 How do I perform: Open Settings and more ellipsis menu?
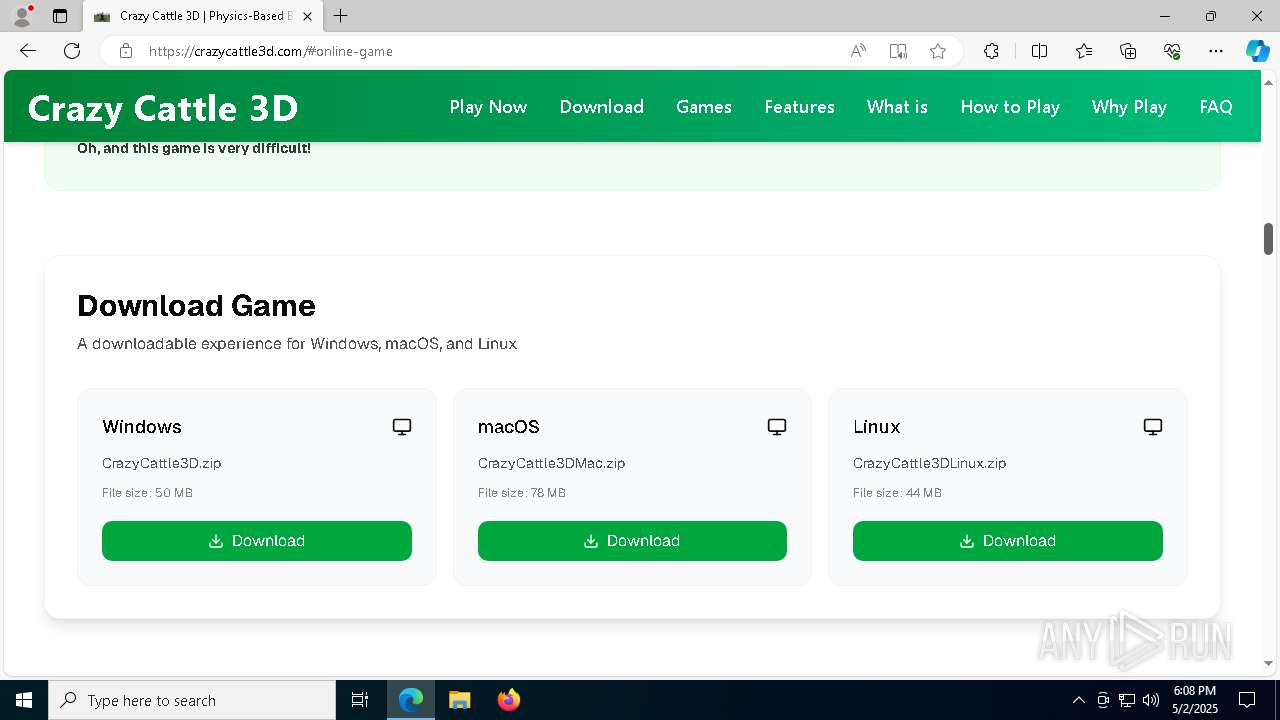coord(1216,51)
